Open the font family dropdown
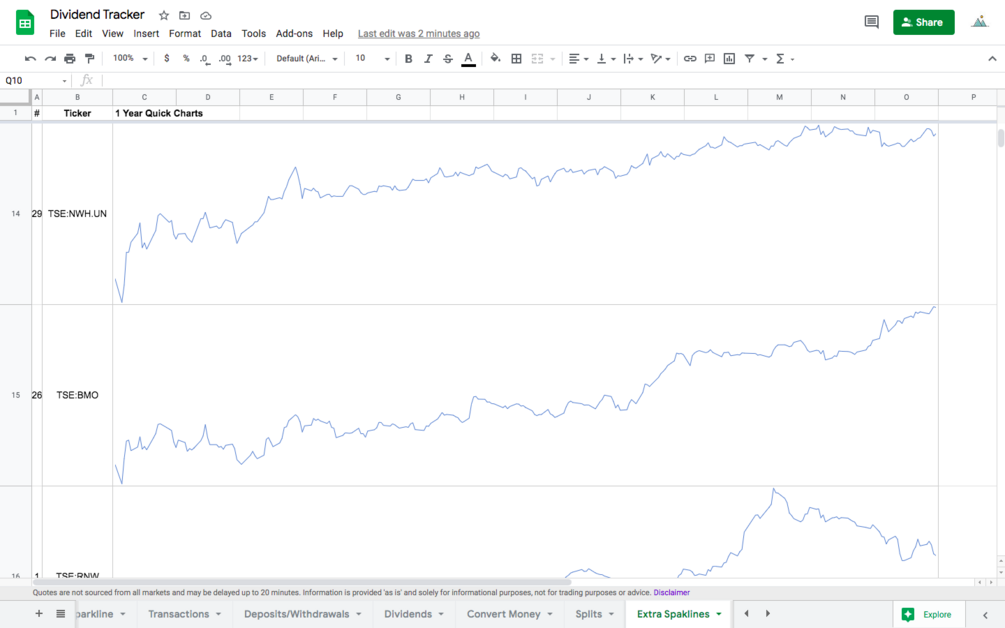Screen dimensions: 1005x628 pyautogui.click(x=307, y=58)
